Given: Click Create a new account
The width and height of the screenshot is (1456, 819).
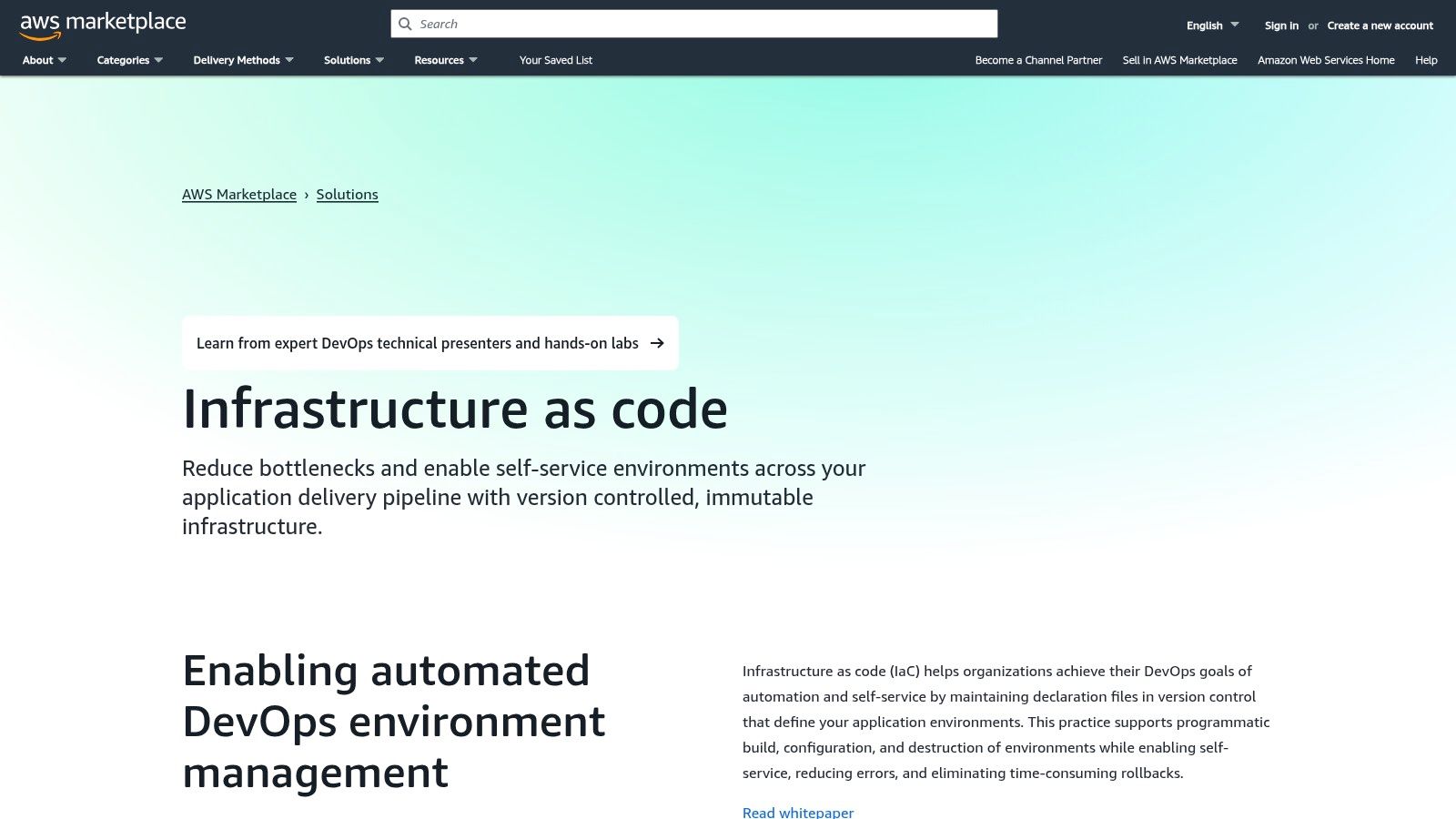Looking at the screenshot, I should point(1380,25).
